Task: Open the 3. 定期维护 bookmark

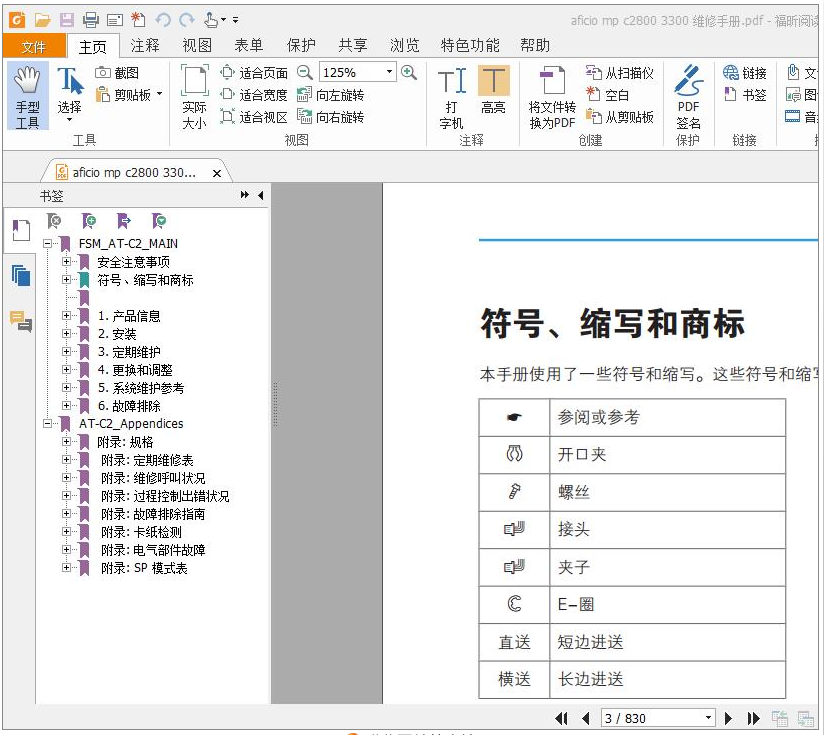Action: [x=129, y=352]
